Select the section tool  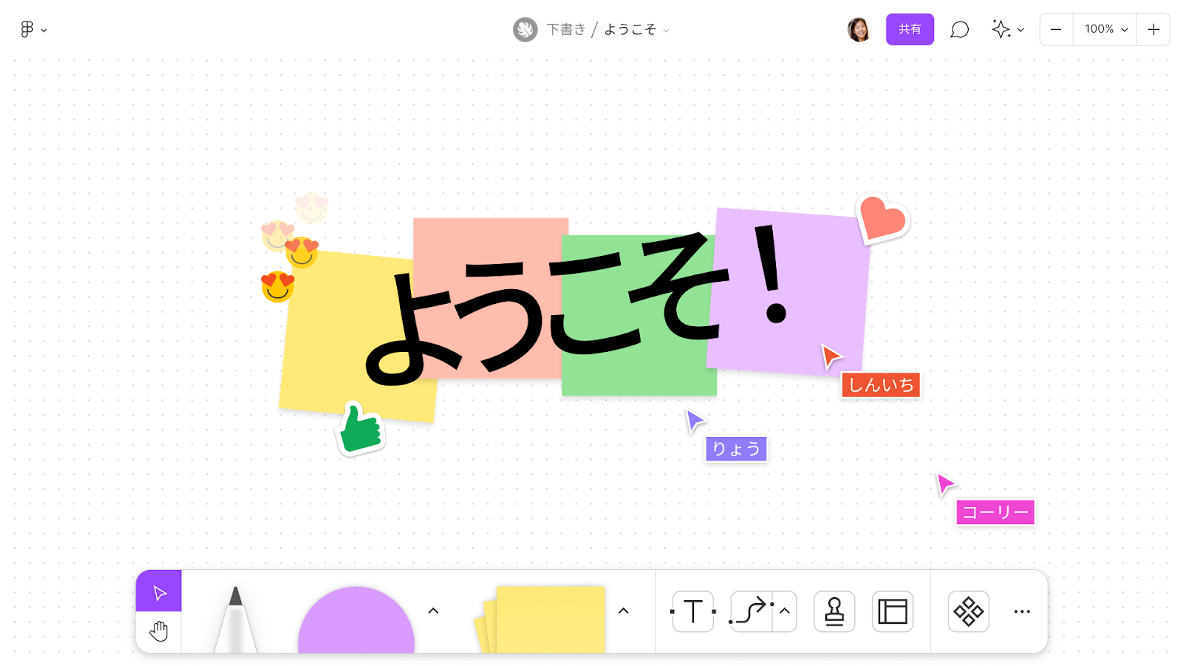[x=890, y=611]
